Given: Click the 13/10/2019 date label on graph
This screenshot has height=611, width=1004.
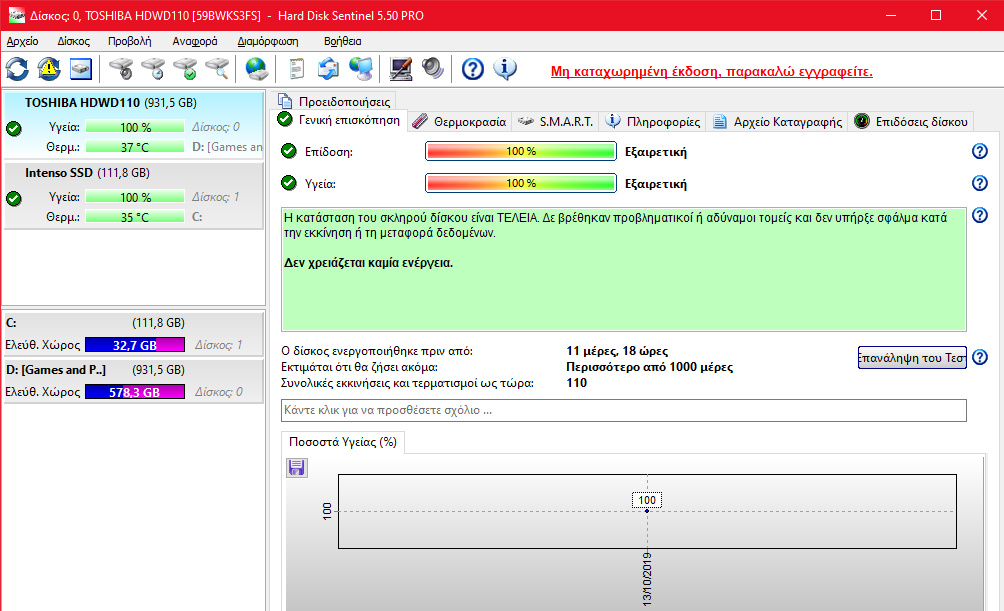Looking at the screenshot, I should tap(647, 579).
